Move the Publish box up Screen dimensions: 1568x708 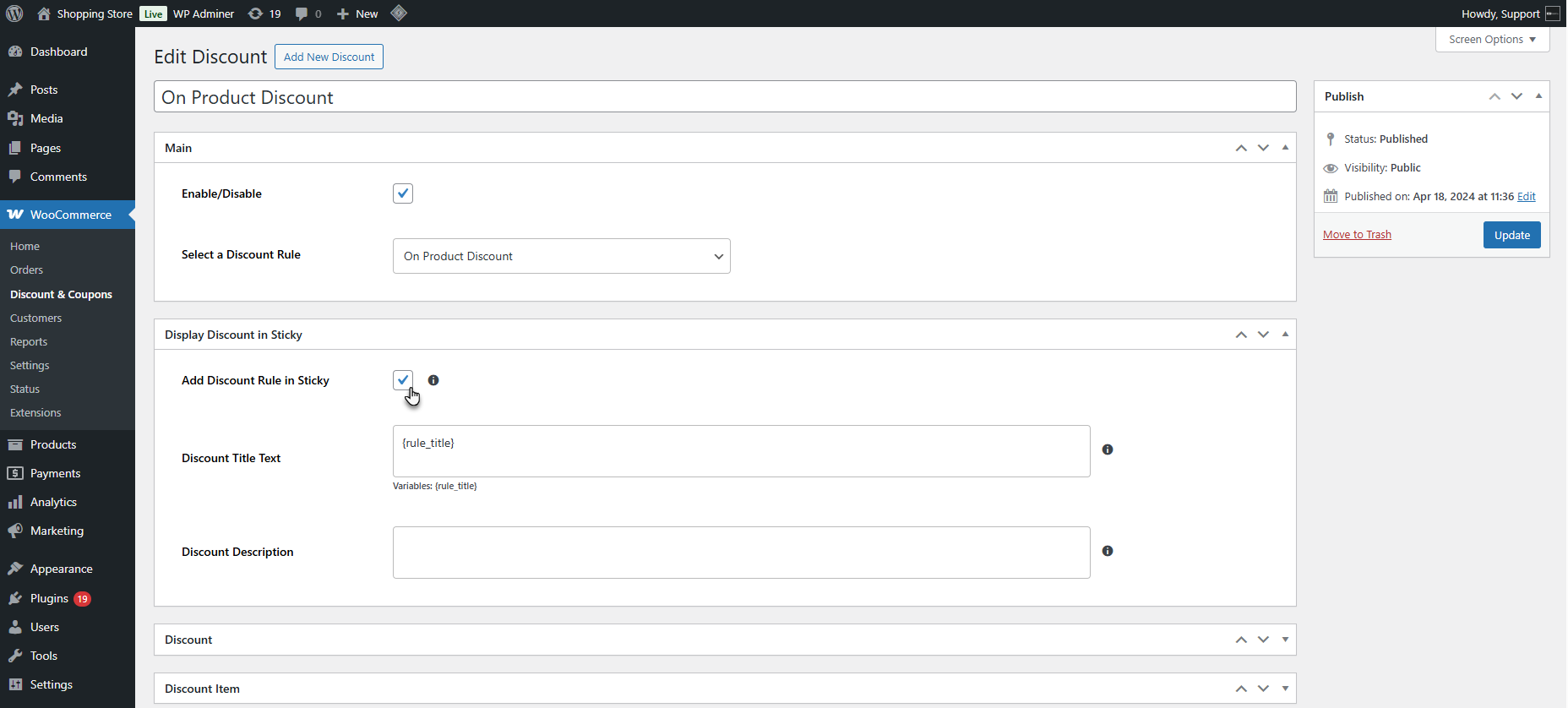(1494, 96)
